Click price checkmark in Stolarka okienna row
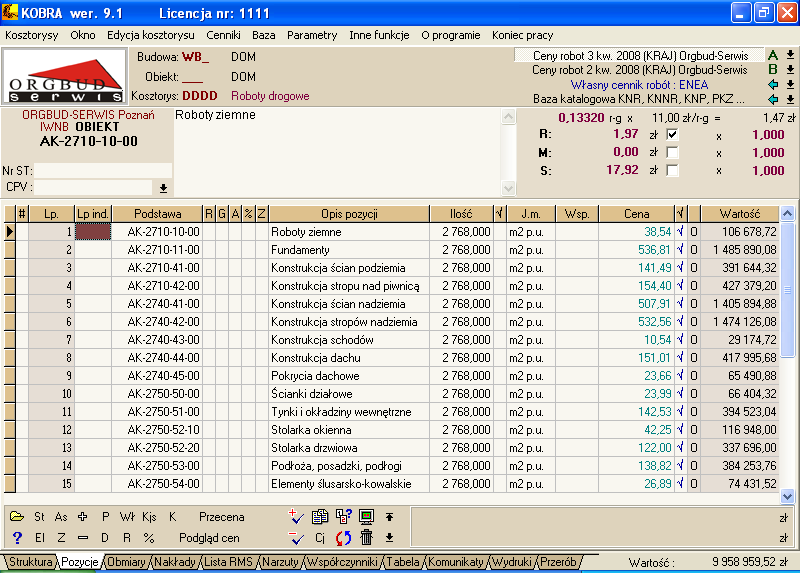 [680, 429]
